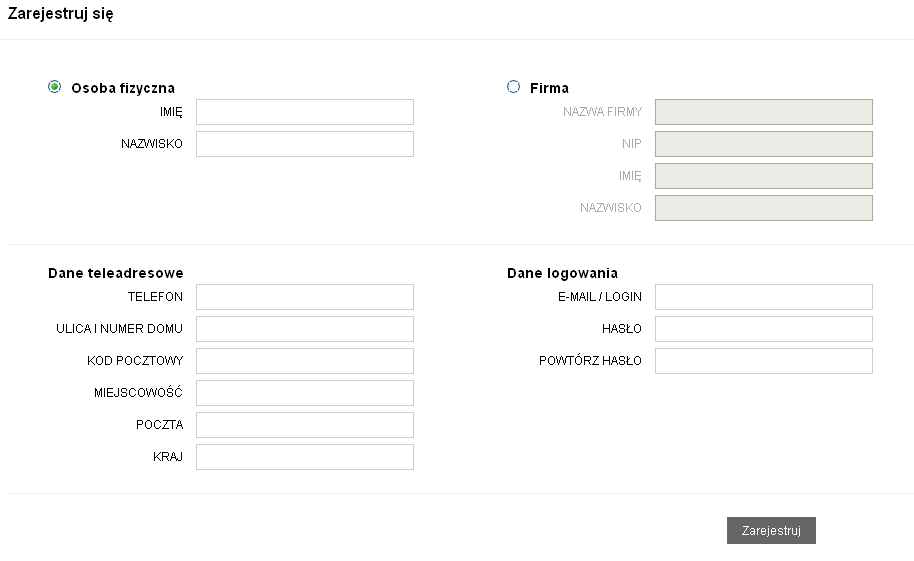Screen dimensions: 914x561
Task: Select the Osoba fizyczna radio button
Action: (54, 87)
